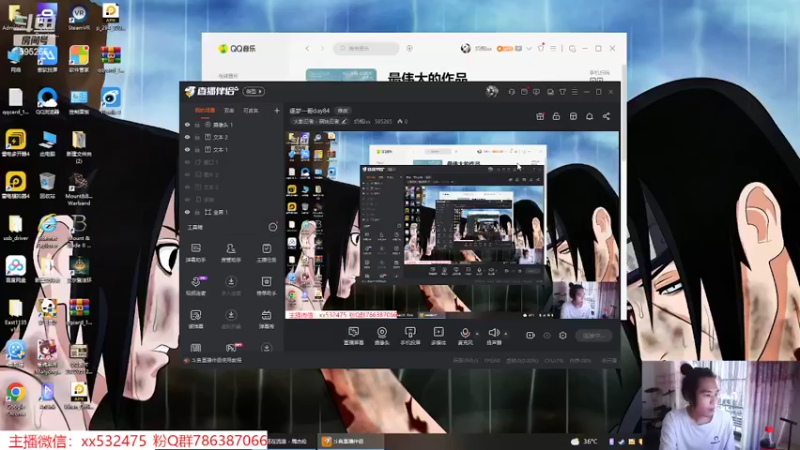Click the webcam preview in stream canvas

coord(587,301)
